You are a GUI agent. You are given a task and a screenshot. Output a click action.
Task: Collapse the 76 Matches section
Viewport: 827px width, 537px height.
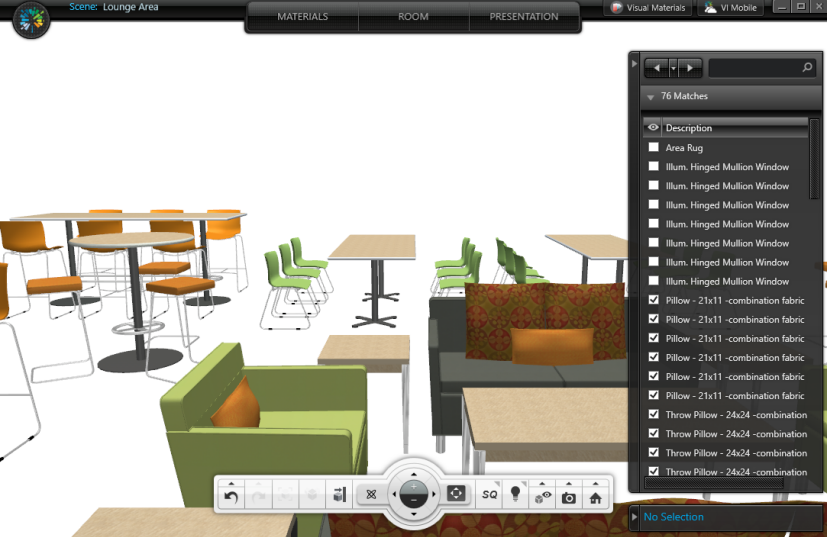[x=650, y=97]
